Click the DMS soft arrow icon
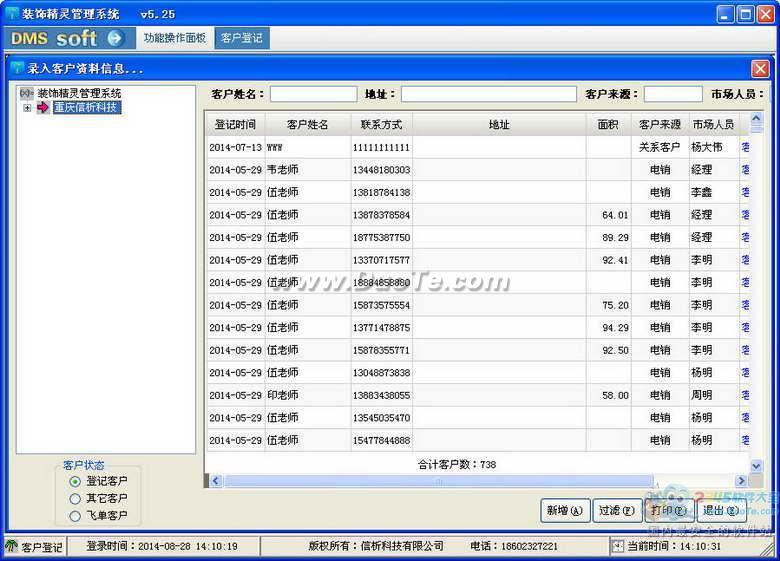This screenshot has width=780, height=561. [115, 38]
